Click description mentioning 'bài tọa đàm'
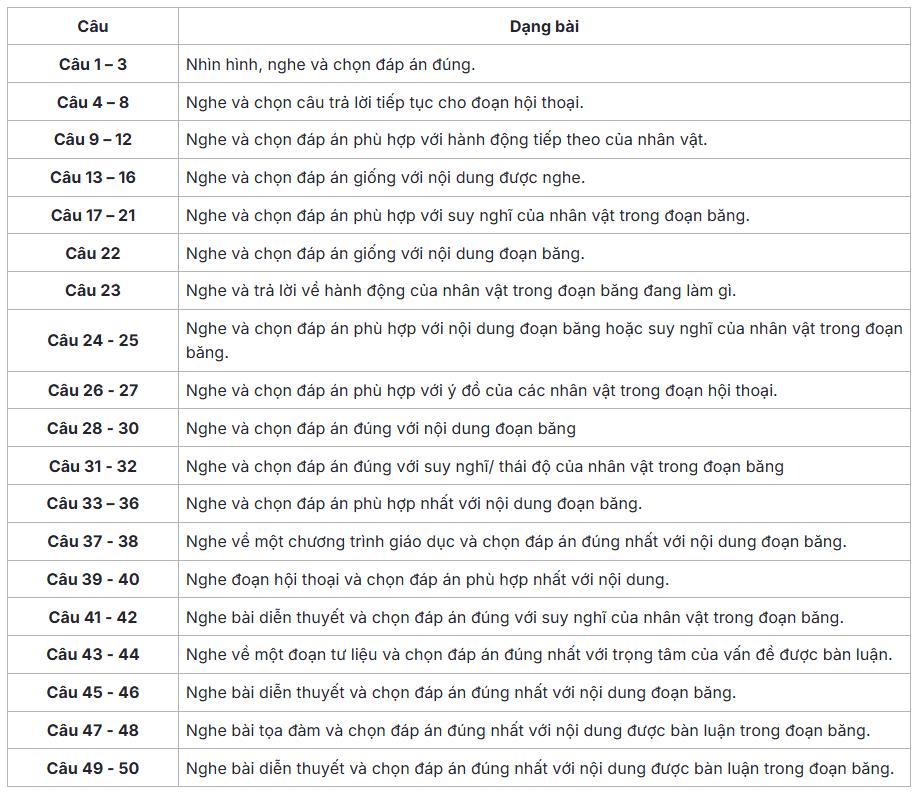919x795 pixels. (527, 731)
